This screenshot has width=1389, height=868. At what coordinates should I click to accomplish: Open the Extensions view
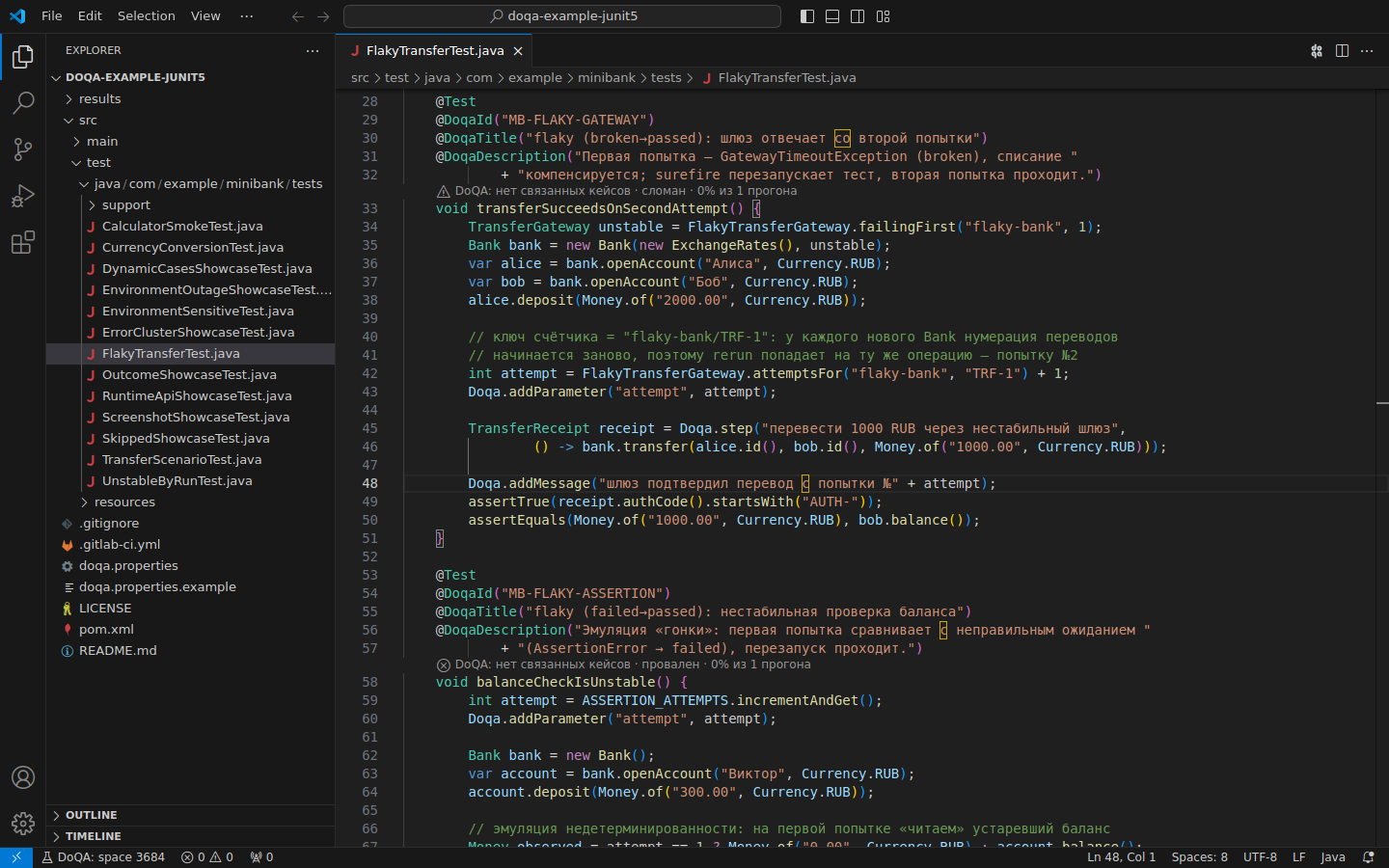pyautogui.click(x=22, y=242)
